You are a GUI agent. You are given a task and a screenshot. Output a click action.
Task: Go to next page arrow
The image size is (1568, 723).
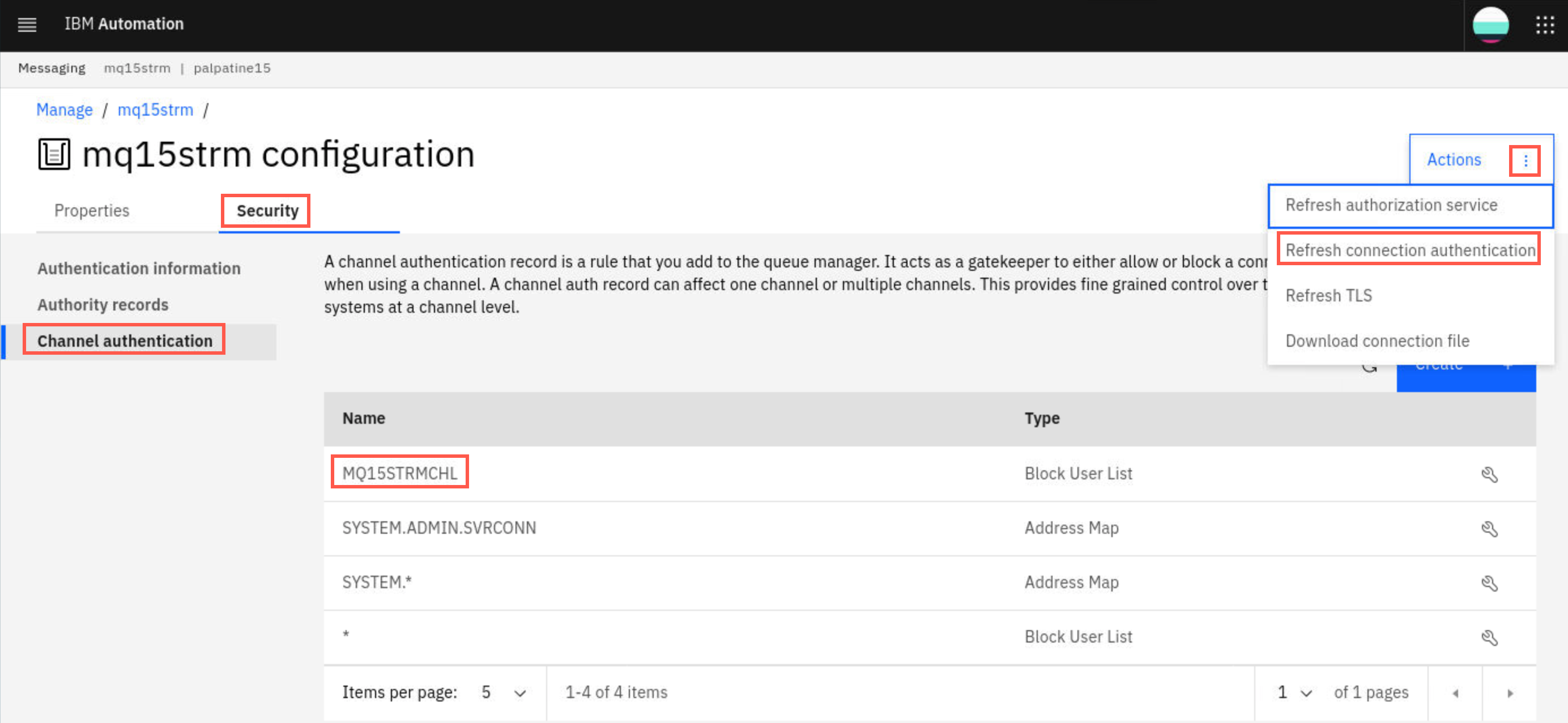point(1510,693)
